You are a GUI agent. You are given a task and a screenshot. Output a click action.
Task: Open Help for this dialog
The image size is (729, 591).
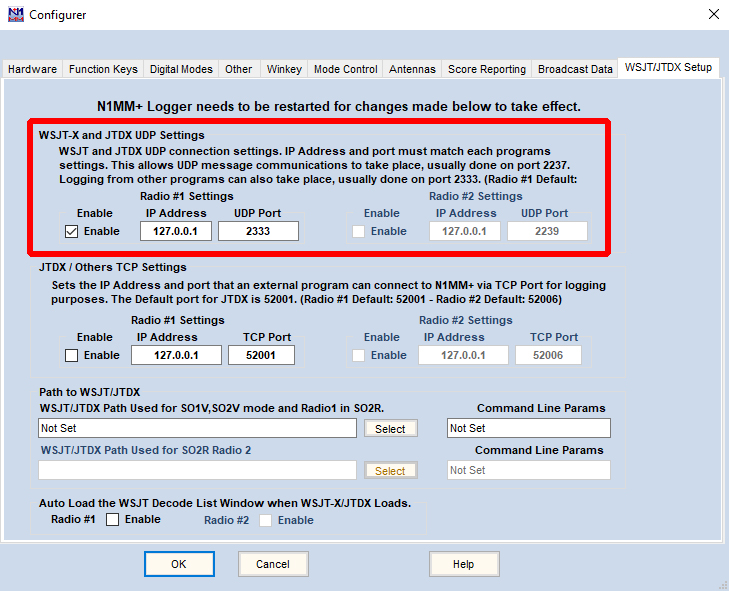464,564
